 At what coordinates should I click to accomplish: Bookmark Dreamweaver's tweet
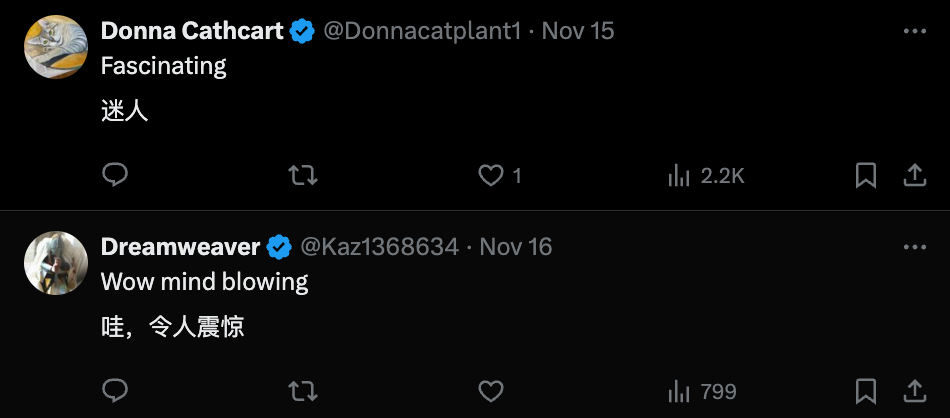pos(866,390)
